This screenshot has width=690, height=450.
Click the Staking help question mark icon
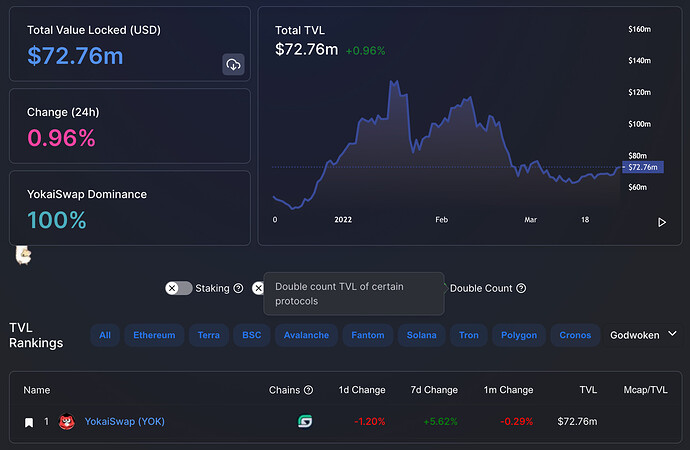click(238, 288)
